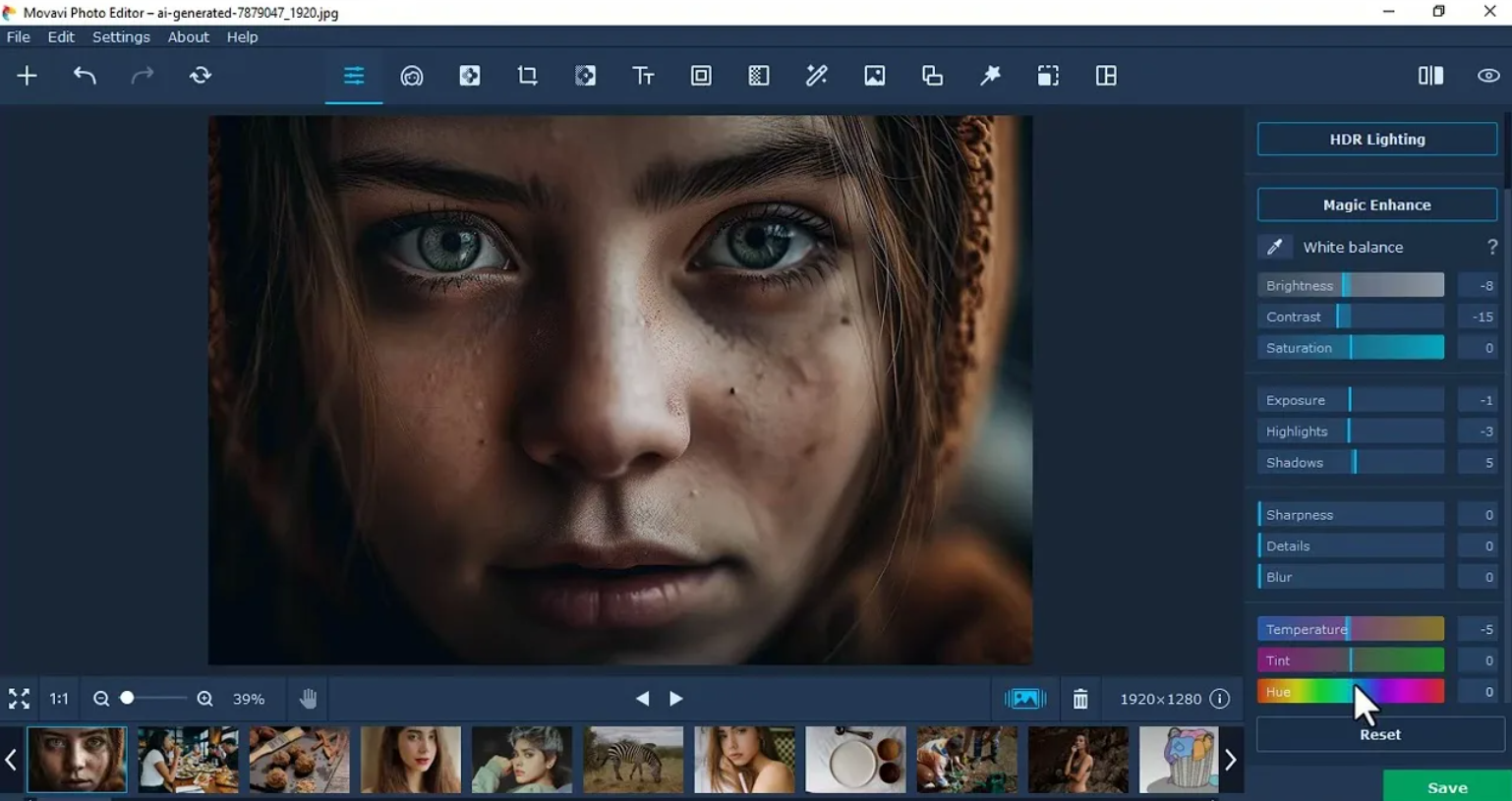
Task: Open the noise reduction tool icon
Action: click(x=759, y=76)
